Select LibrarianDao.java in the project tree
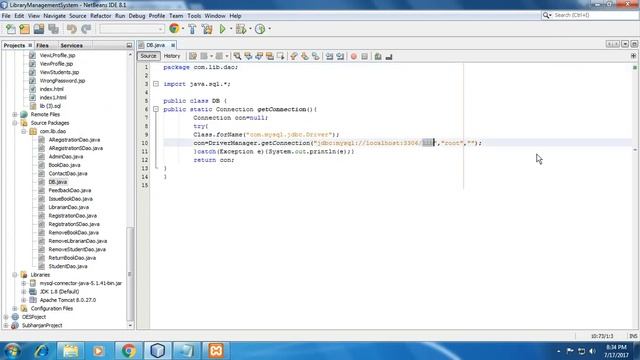Viewport: 640px width, 360px height. (69, 207)
